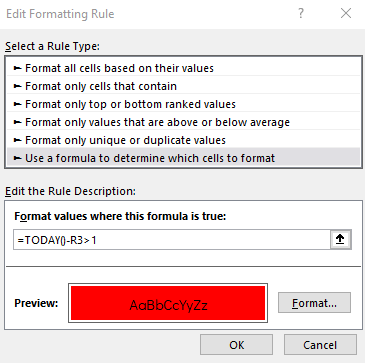Cancel the formatting rule changes
This screenshot has height=363, width=365.
[x=320, y=345]
